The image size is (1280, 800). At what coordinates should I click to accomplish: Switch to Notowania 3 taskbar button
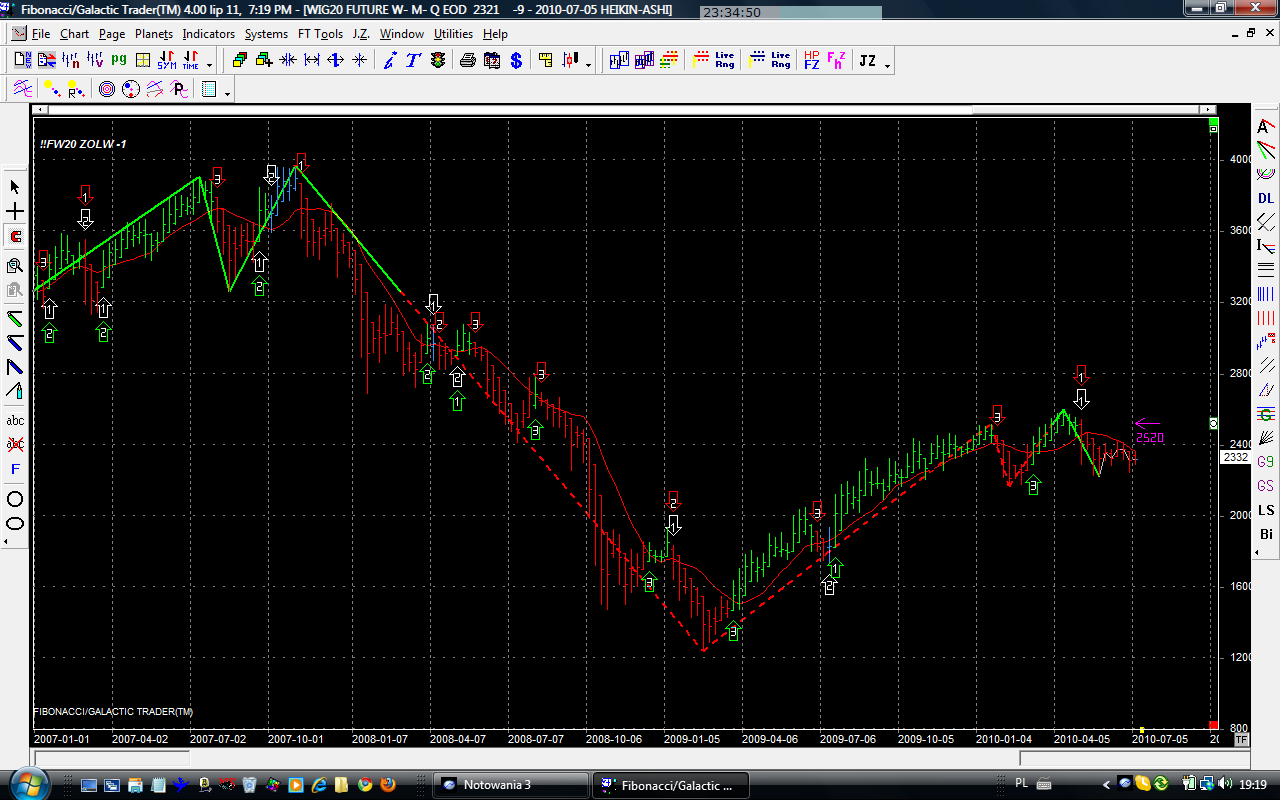coord(510,784)
